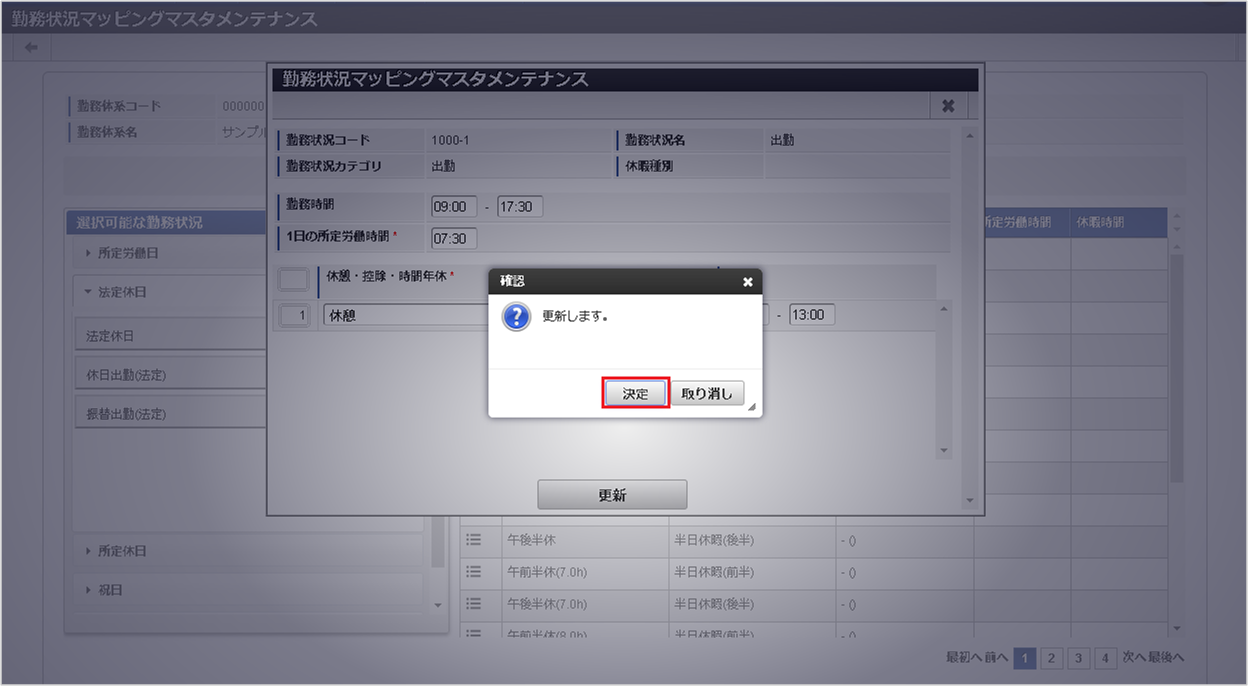Click the 07:30 所定労働時間 field

click(x=454, y=238)
